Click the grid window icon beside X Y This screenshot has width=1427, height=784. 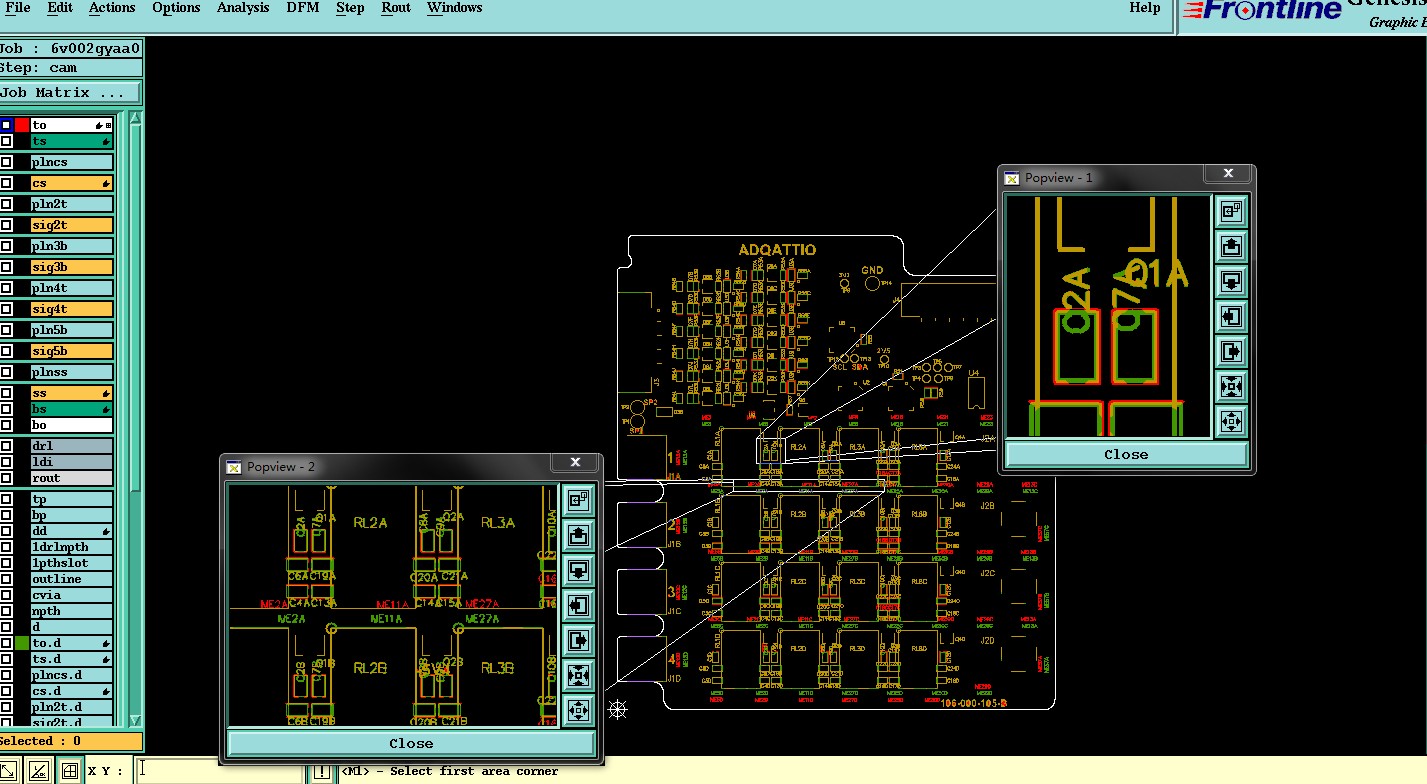click(69, 771)
